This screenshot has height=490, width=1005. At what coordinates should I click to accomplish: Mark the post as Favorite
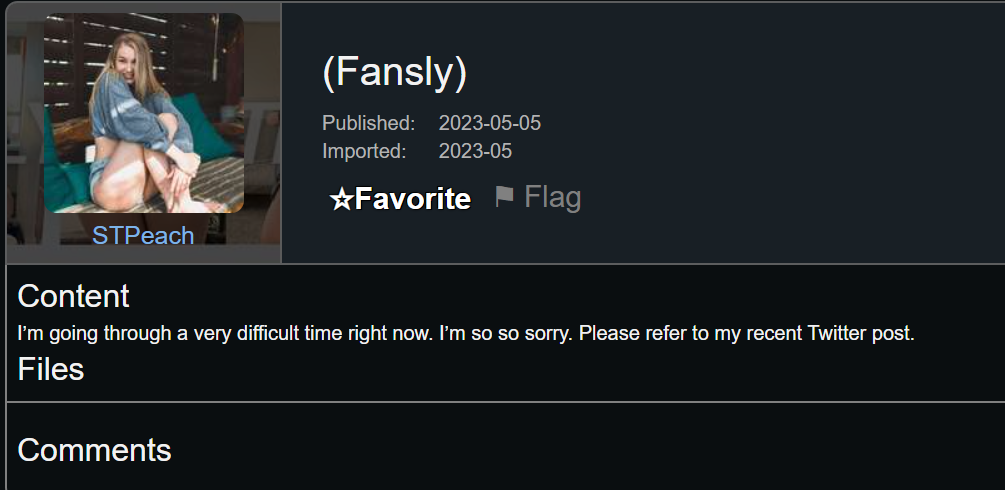tap(401, 199)
